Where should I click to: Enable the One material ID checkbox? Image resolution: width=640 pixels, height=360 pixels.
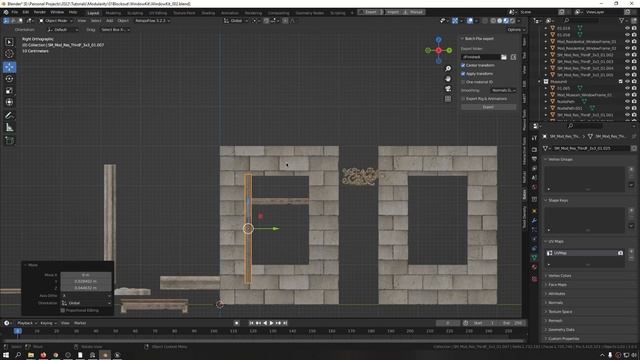pos(463,82)
